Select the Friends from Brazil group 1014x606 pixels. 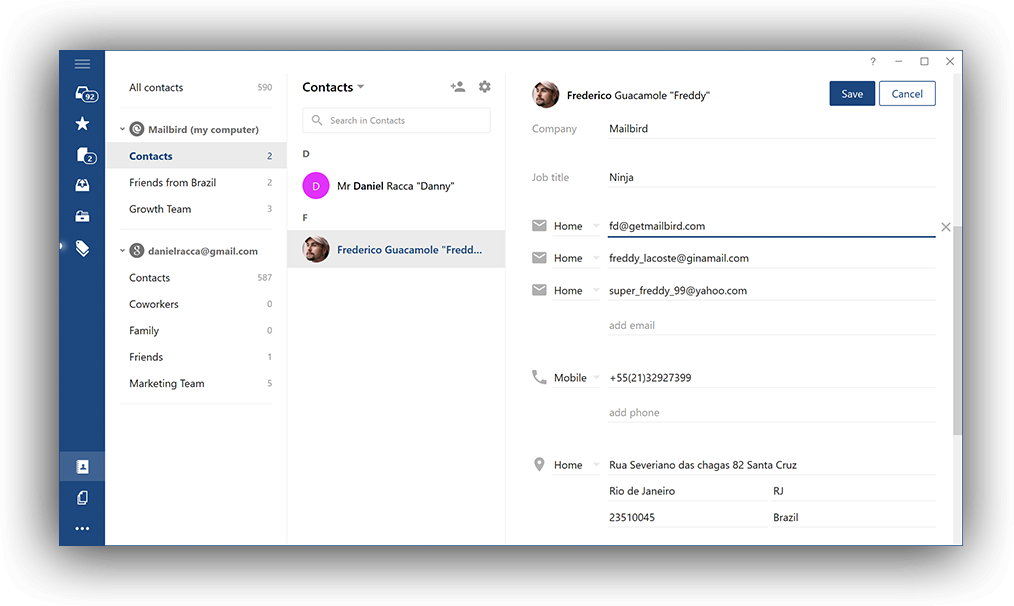coord(172,183)
